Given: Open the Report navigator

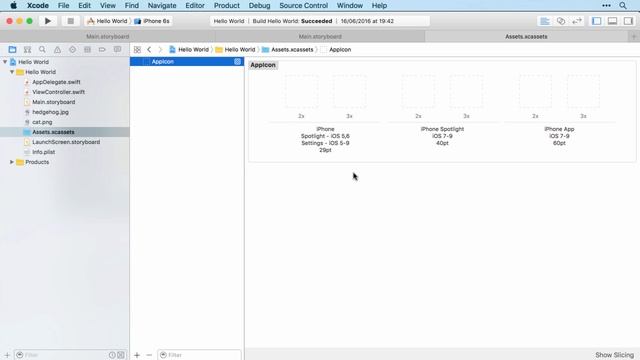Looking at the screenshot, I should pos(117,49).
